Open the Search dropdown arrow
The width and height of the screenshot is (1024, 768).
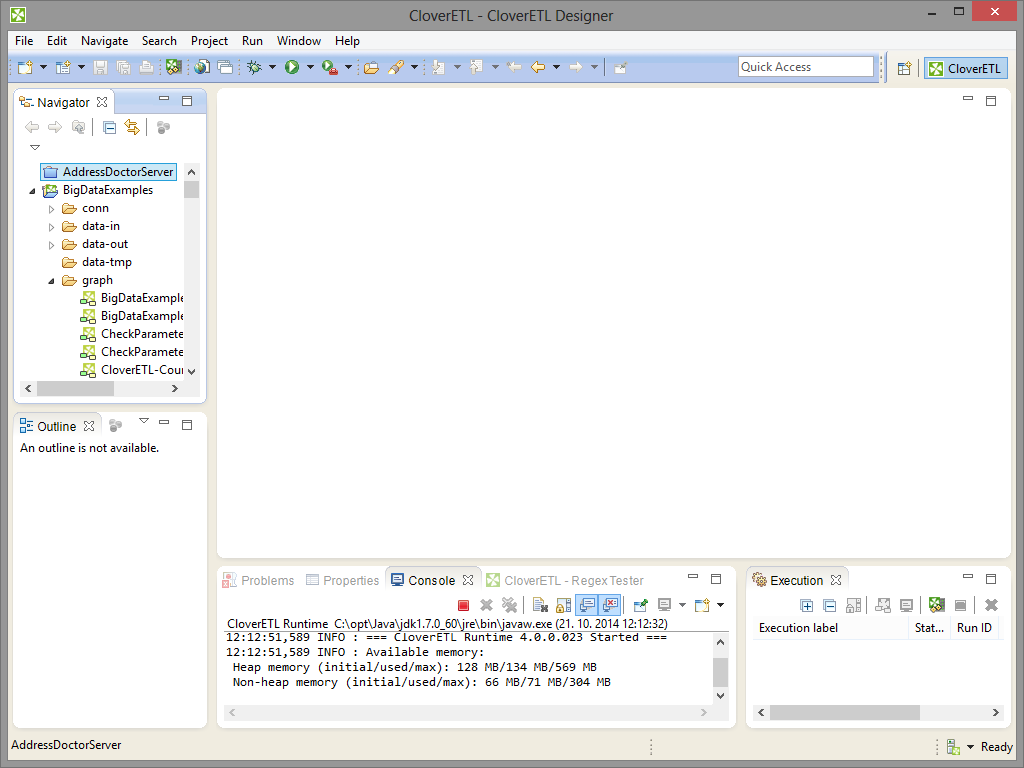414,67
